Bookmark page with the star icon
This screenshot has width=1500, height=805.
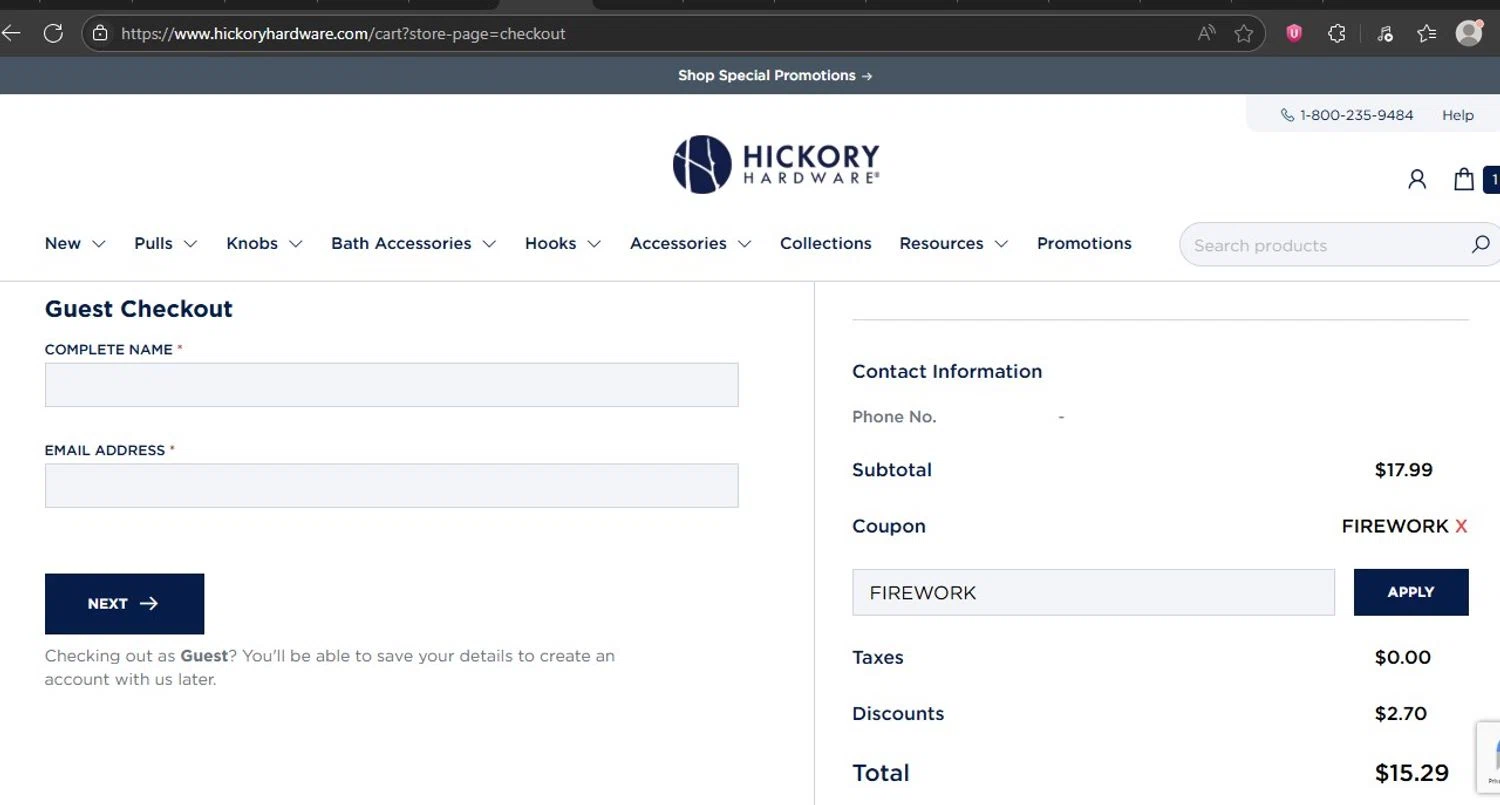pos(1243,33)
